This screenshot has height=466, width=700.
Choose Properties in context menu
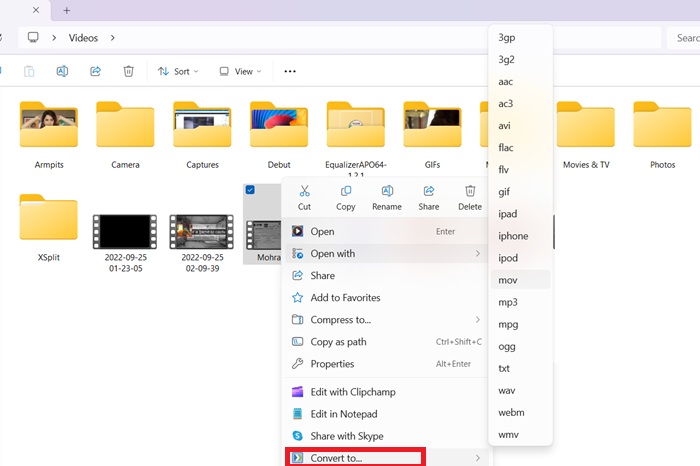(x=386, y=364)
